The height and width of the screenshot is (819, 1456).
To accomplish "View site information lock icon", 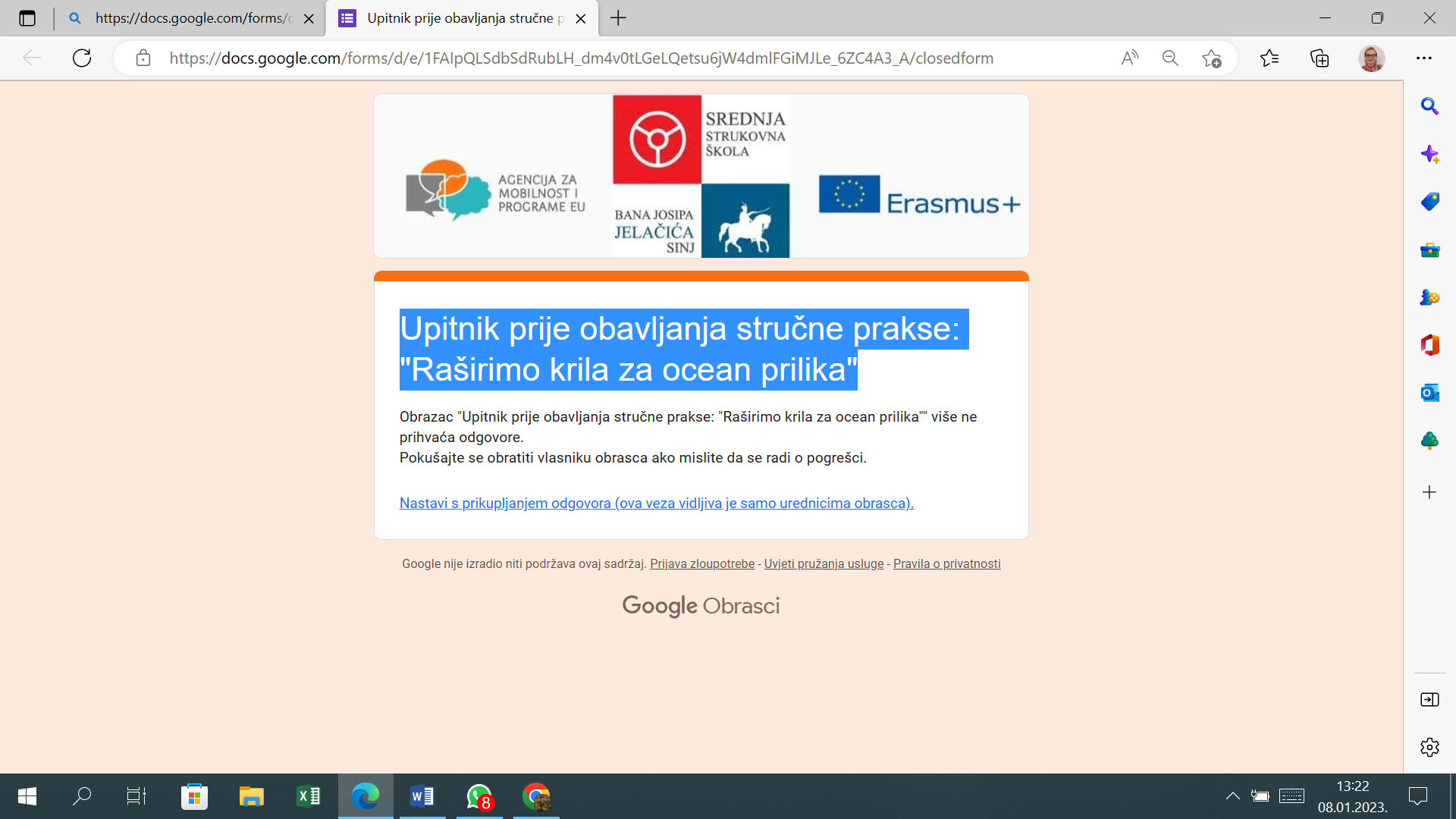I will 143,58.
